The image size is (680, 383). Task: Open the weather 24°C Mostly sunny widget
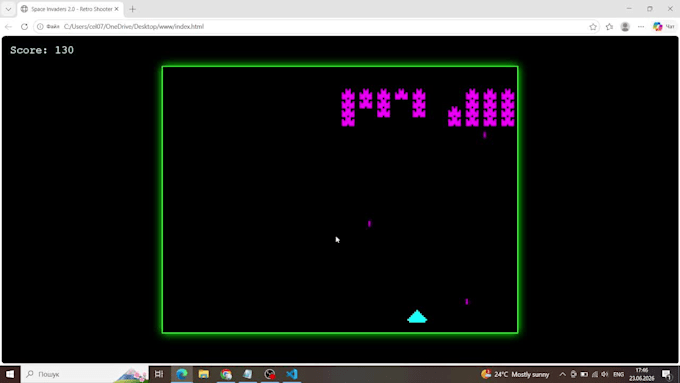pyautogui.click(x=515, y=374)
